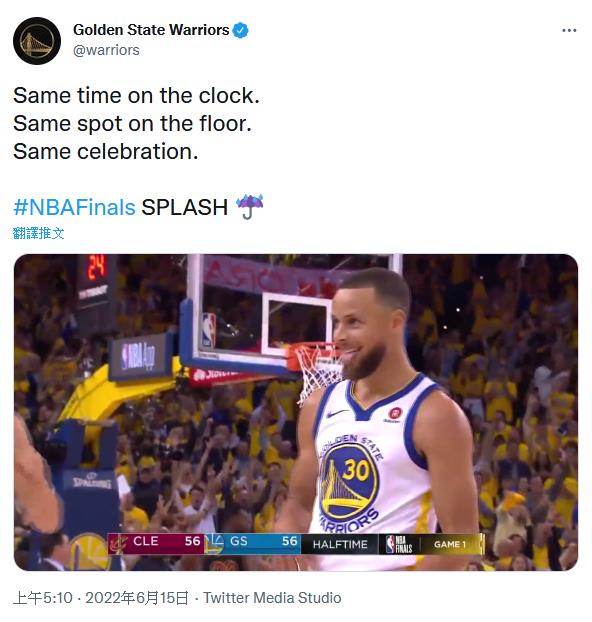The height and width of the screenshot is (622, 592).
Task: Click the GS 56 score in video
Action: point(263,541)
